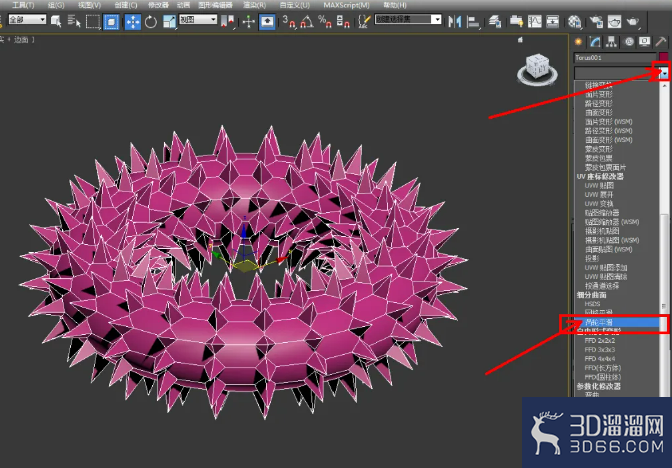The width and height of the screenshot is (672, 468).
Task: Select 涡轮平滑 in the modifier list
Action: 617,322
